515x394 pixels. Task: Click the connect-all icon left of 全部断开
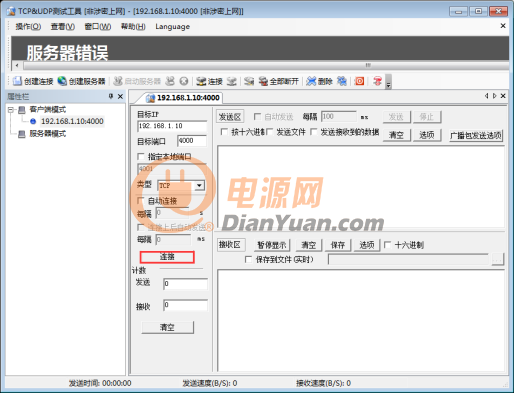(249, 81)
